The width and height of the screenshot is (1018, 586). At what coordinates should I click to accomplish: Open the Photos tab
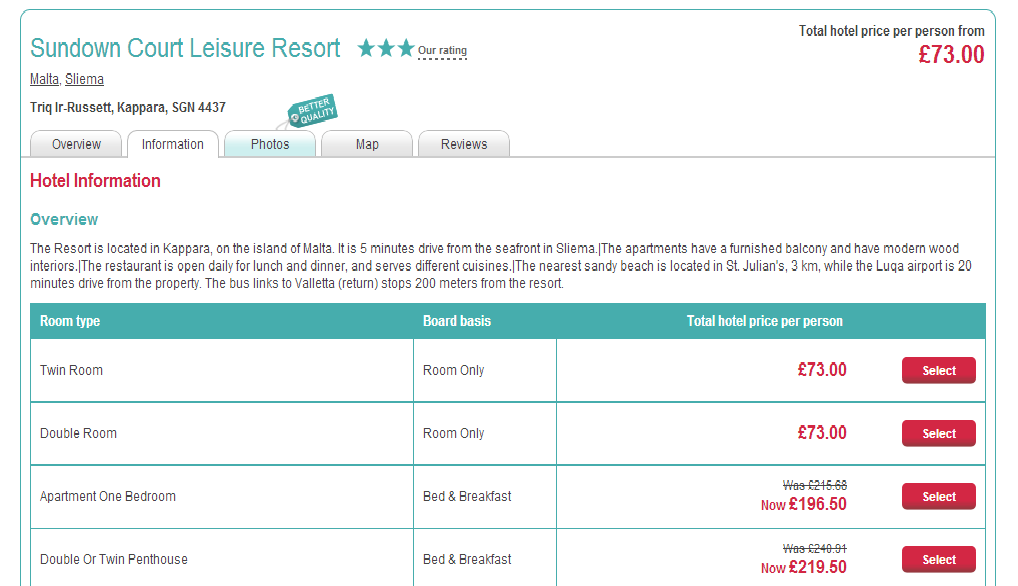(x=270, y=144)
